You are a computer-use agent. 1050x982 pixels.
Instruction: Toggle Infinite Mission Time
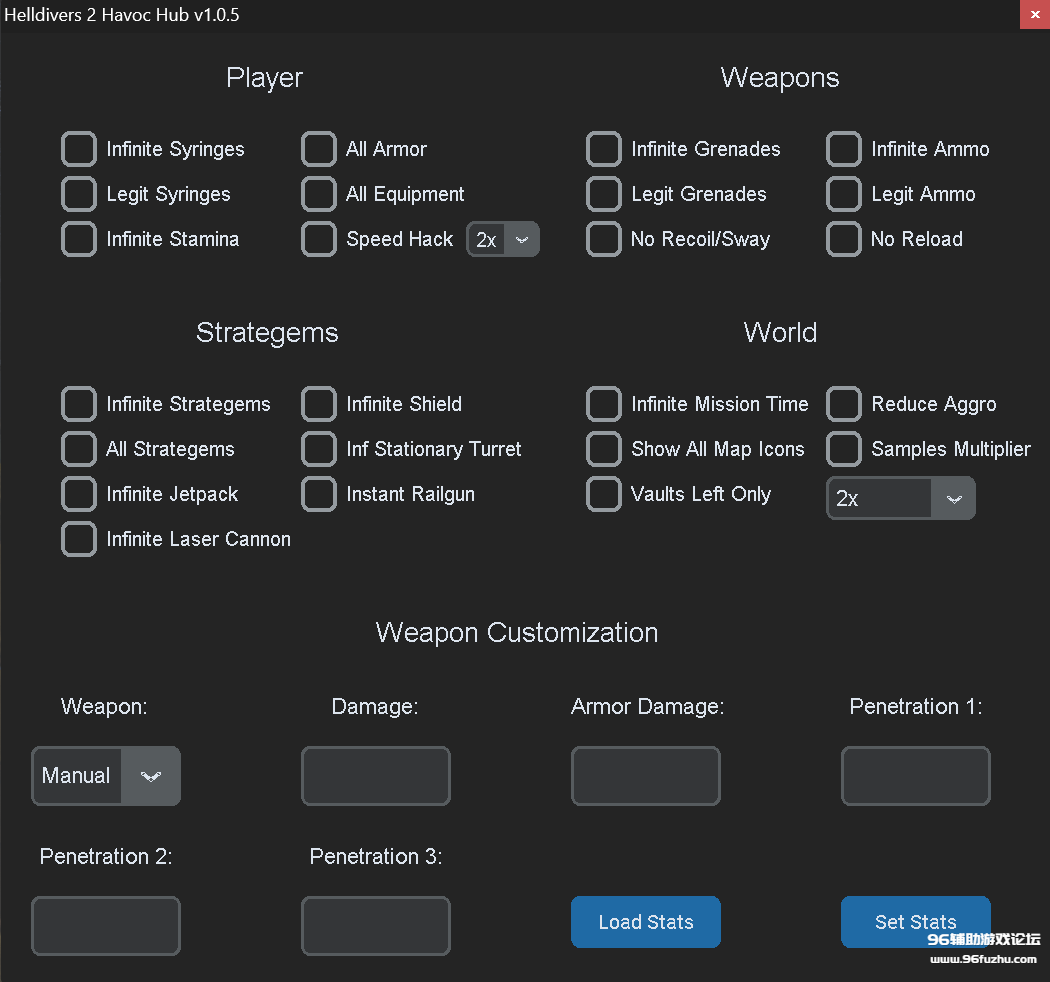(604, 403)
